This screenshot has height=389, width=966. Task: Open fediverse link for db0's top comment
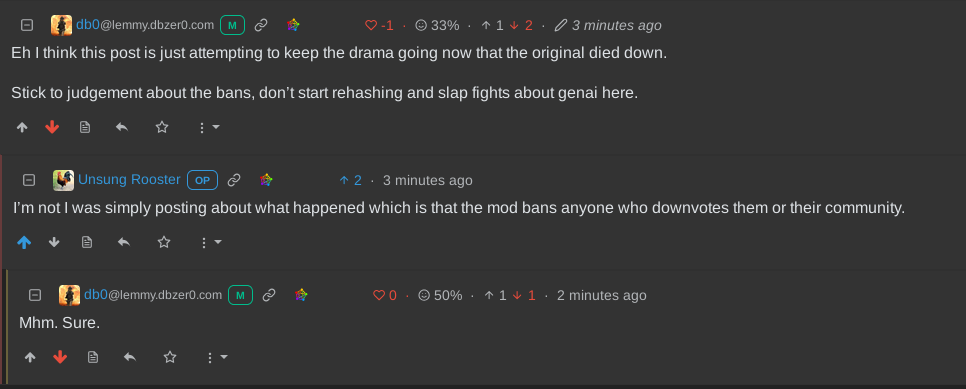[x=293, y=25]
